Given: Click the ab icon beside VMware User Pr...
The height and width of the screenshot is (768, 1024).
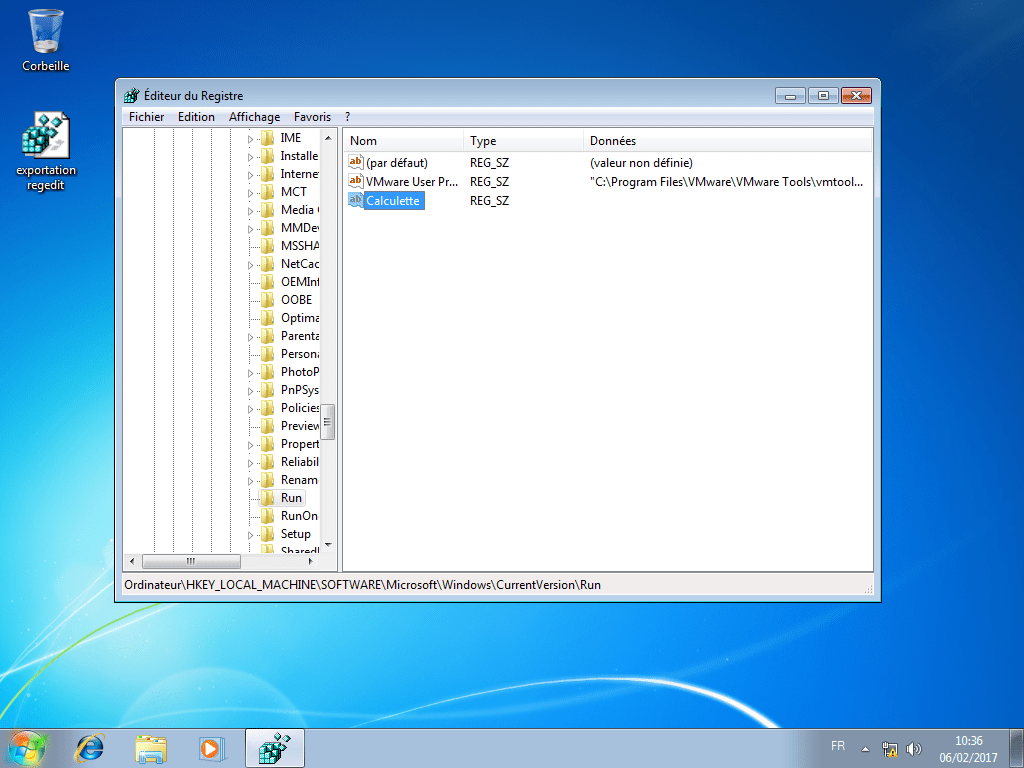Looking at the screenshot, I should click(x=355, y=181).
